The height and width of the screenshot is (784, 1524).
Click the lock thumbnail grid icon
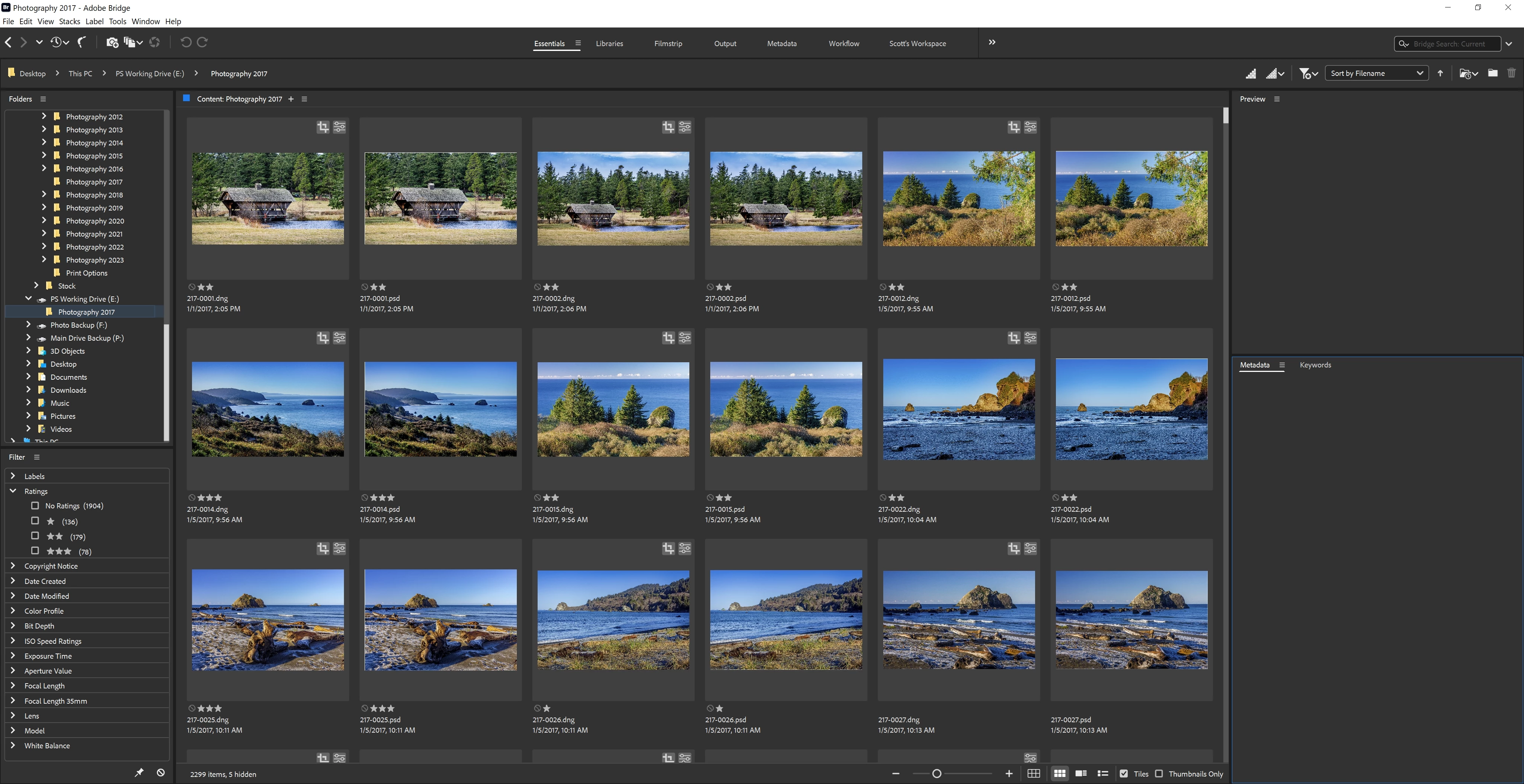click(1034, 773)
